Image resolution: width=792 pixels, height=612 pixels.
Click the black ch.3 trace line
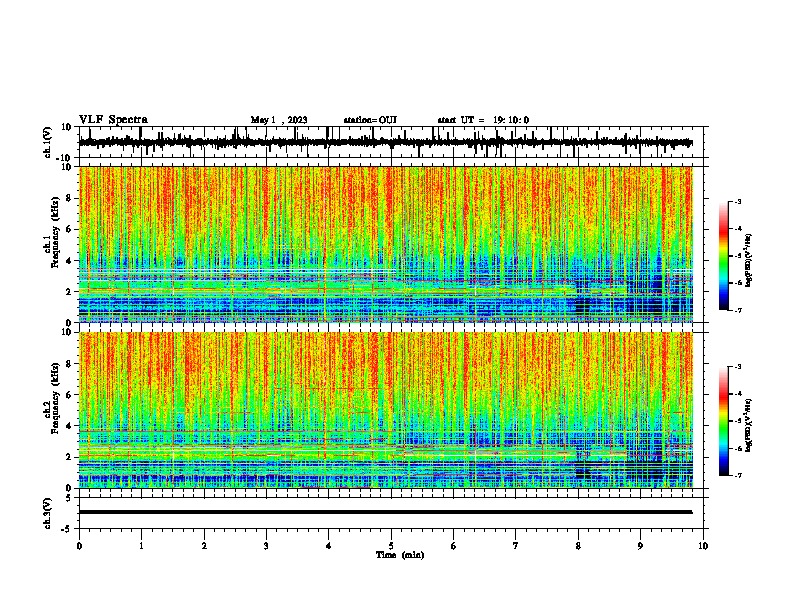pos(386,512)
